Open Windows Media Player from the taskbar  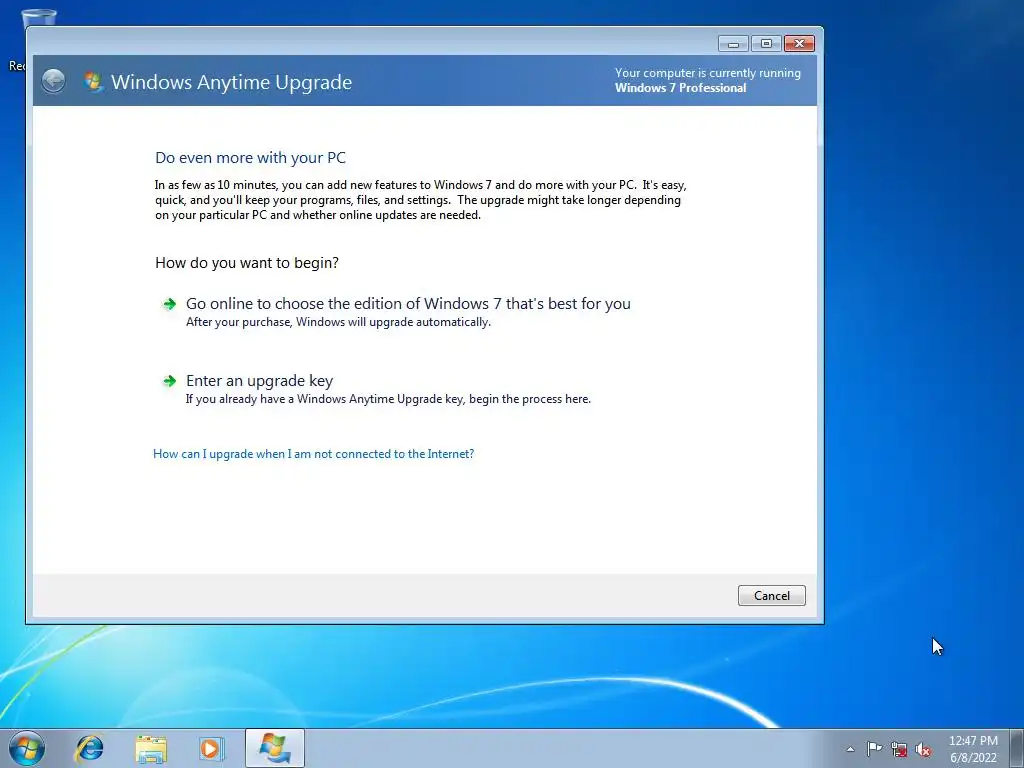point(211,748)
